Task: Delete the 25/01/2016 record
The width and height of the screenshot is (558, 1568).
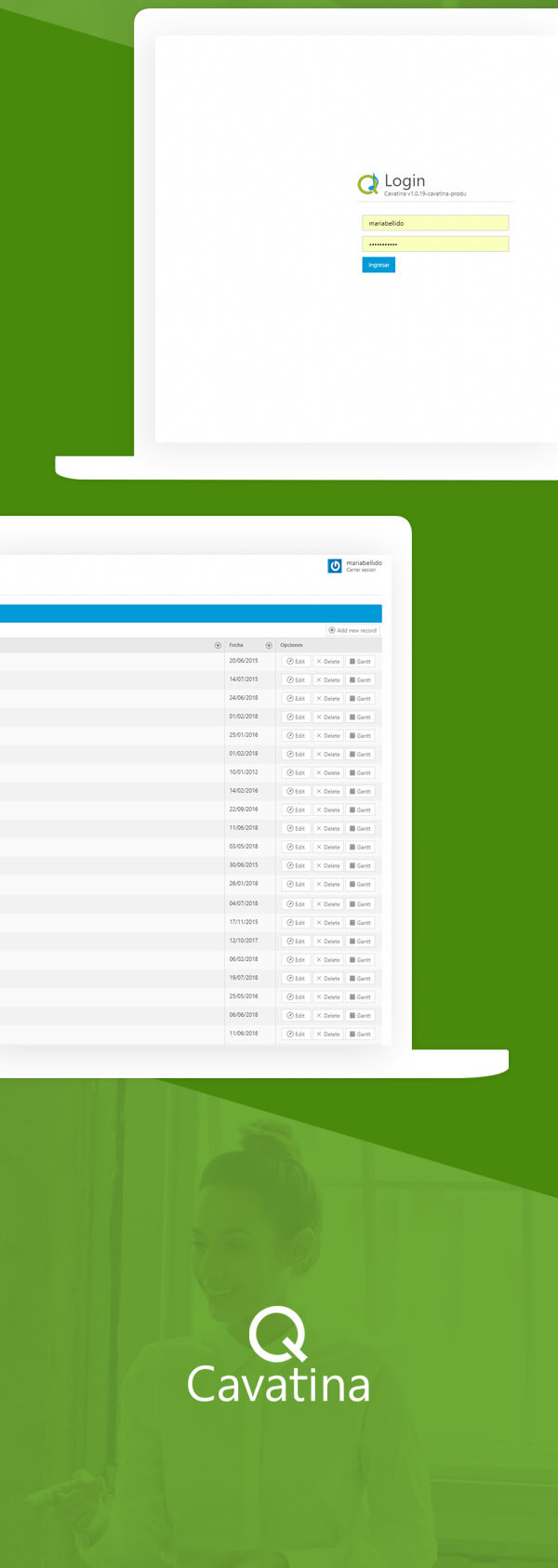Action: [x=328, y=736]
